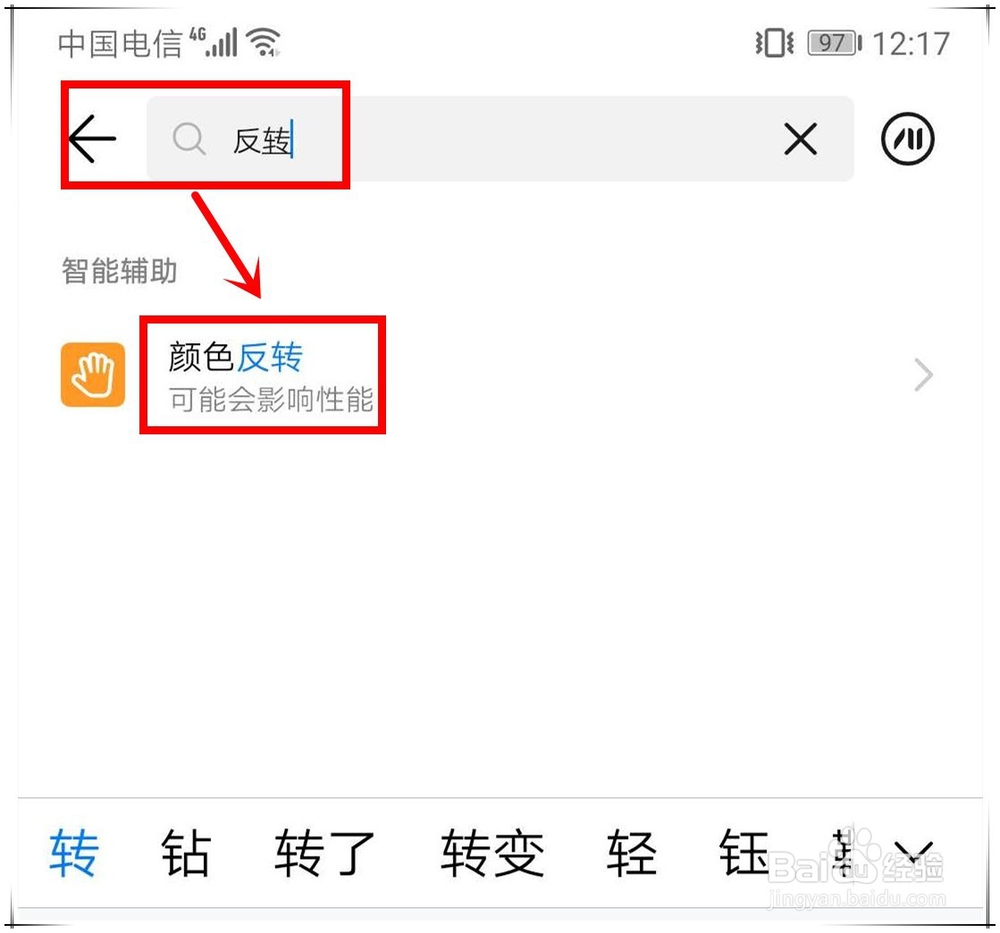Click the magnifier icon in search box
The width and height of the screenshot is (1000, 933).
click(x=189, y=139)
